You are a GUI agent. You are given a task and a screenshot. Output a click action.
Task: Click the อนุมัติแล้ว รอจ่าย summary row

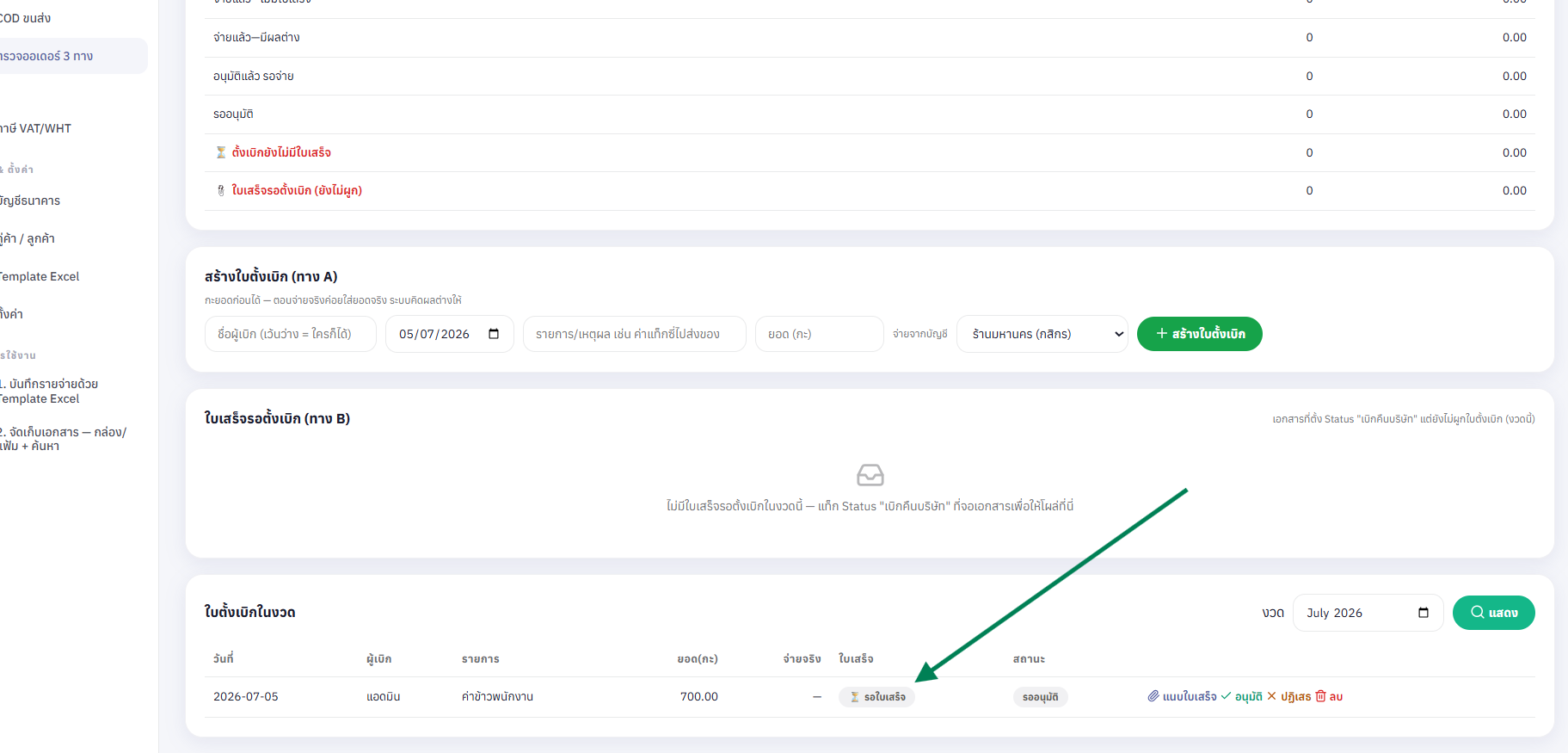click(x=870, y=76)
